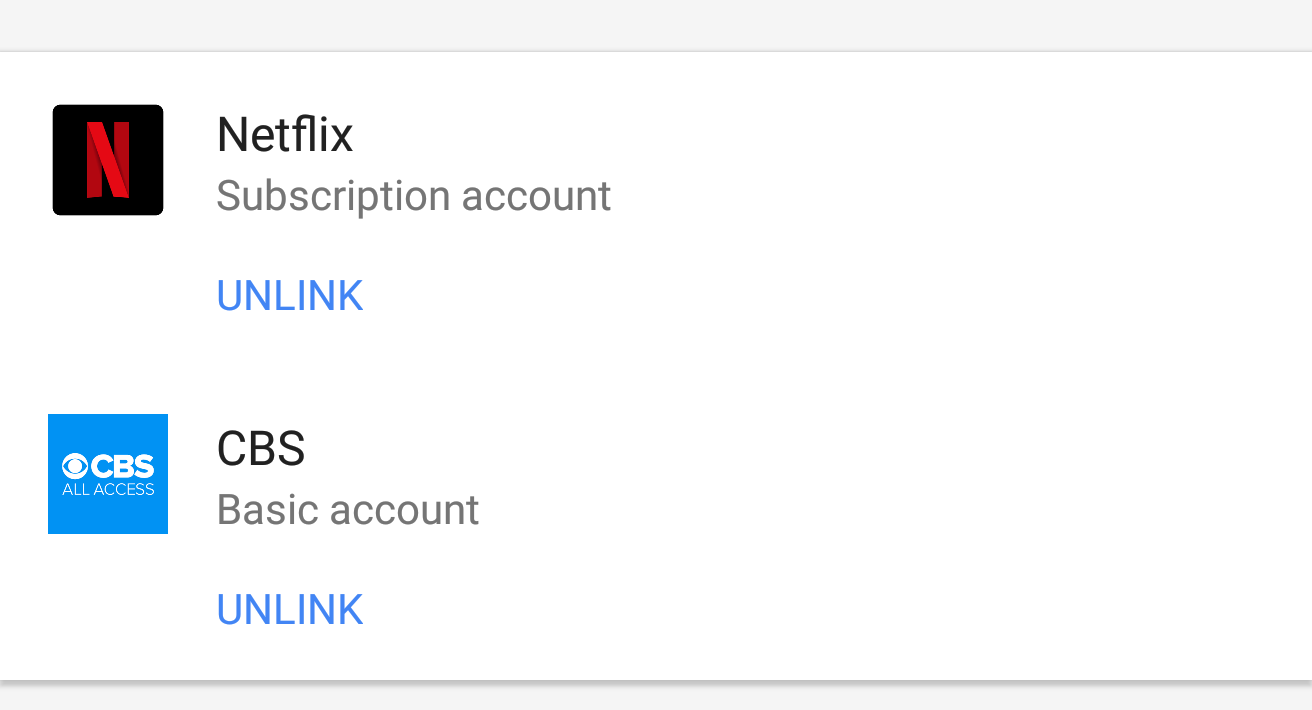Click empty space right of Netflix title
This screenshot has height=710, width=1312.
coord(800,134)
